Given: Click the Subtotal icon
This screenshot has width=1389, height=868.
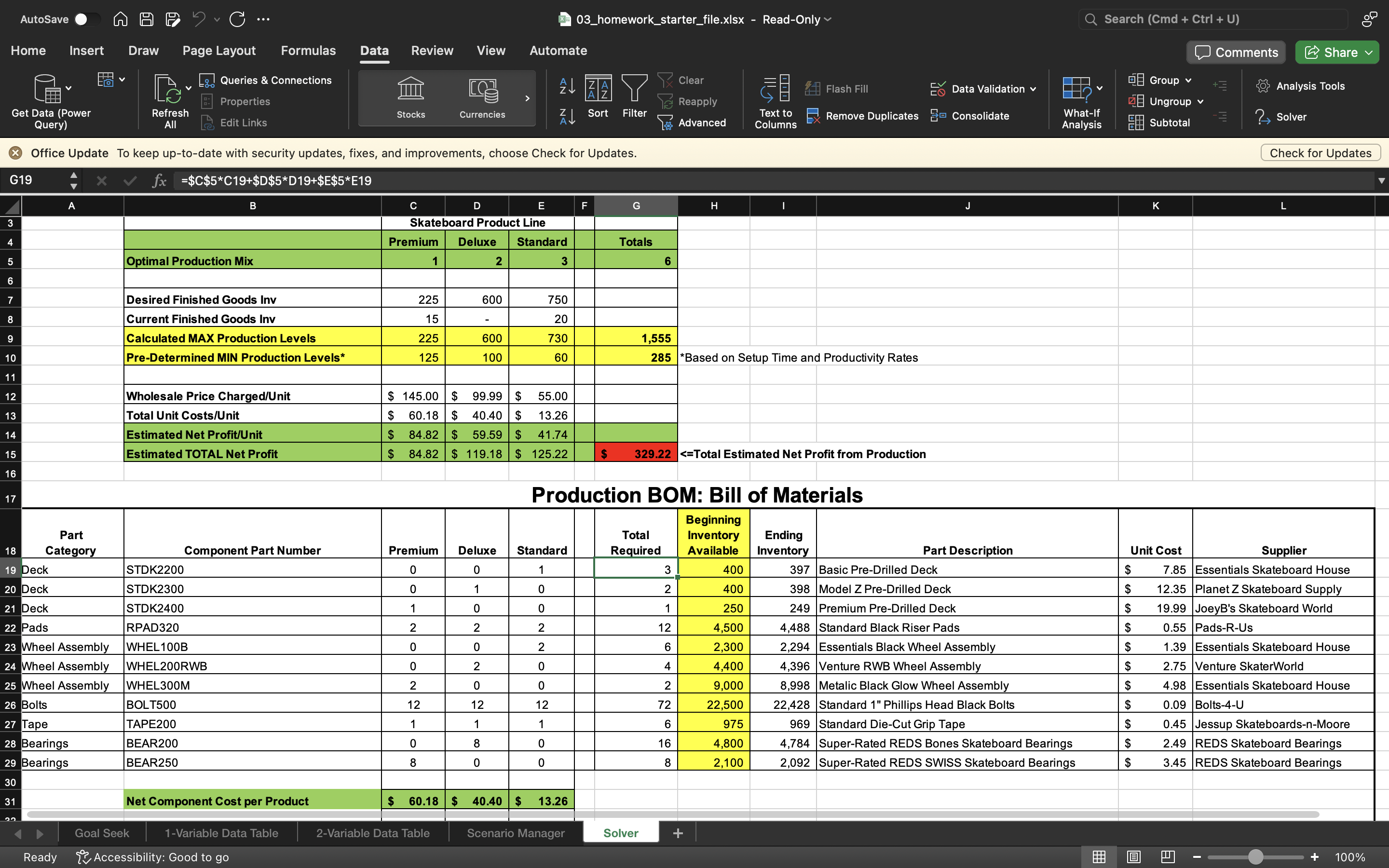Looking at the screenshot, I should coord(1135,123).
